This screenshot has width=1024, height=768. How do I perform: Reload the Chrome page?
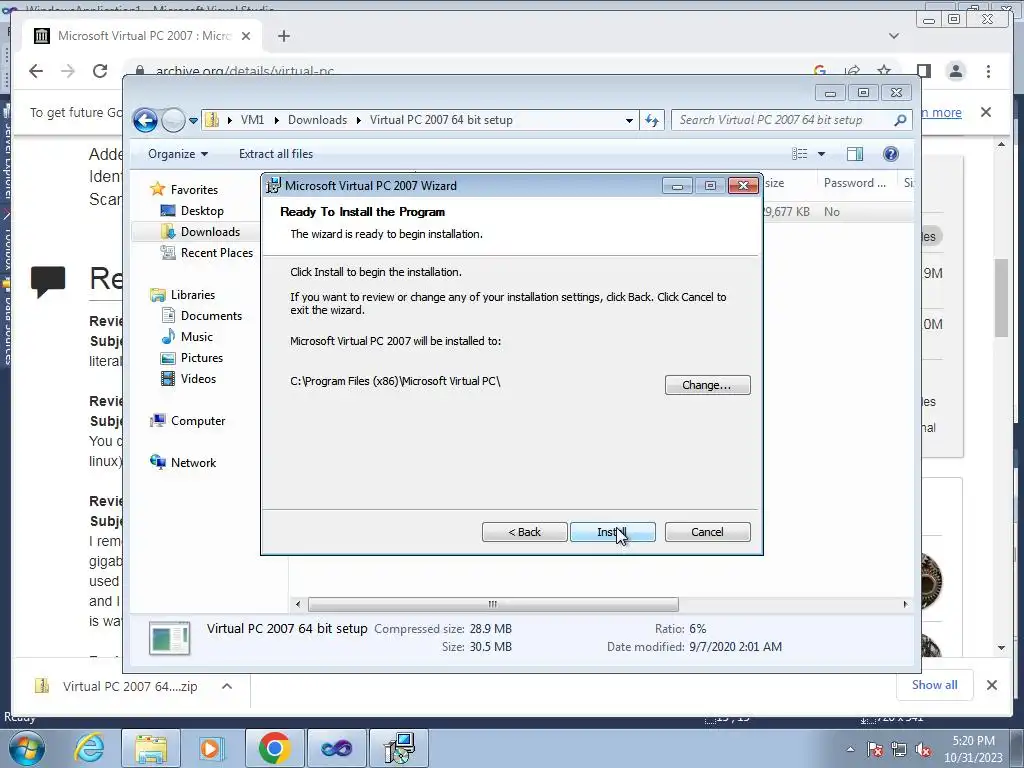coord(100,71)
